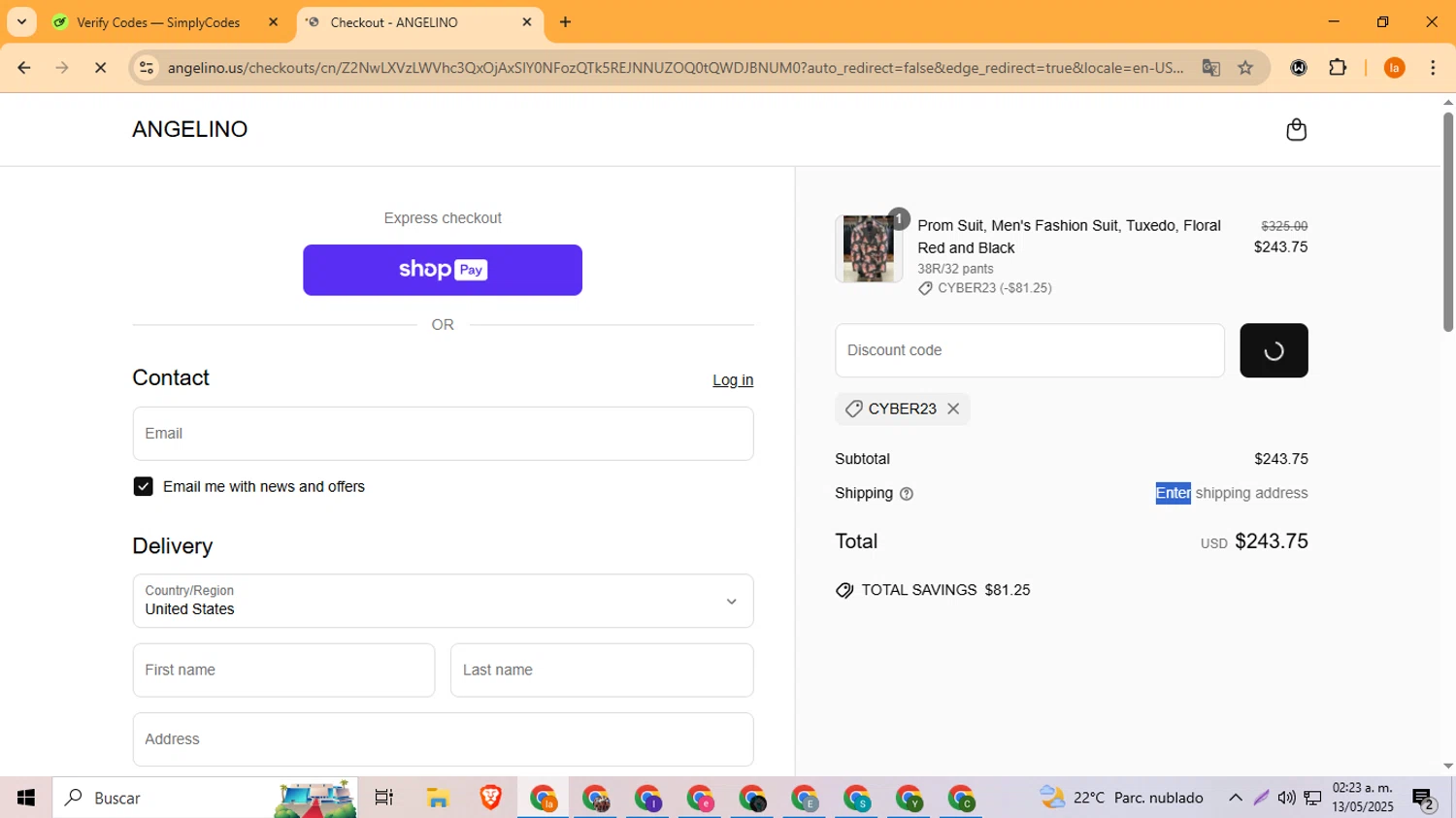
Task: Open the volume control icon
Action: (x=1286, y=798)
